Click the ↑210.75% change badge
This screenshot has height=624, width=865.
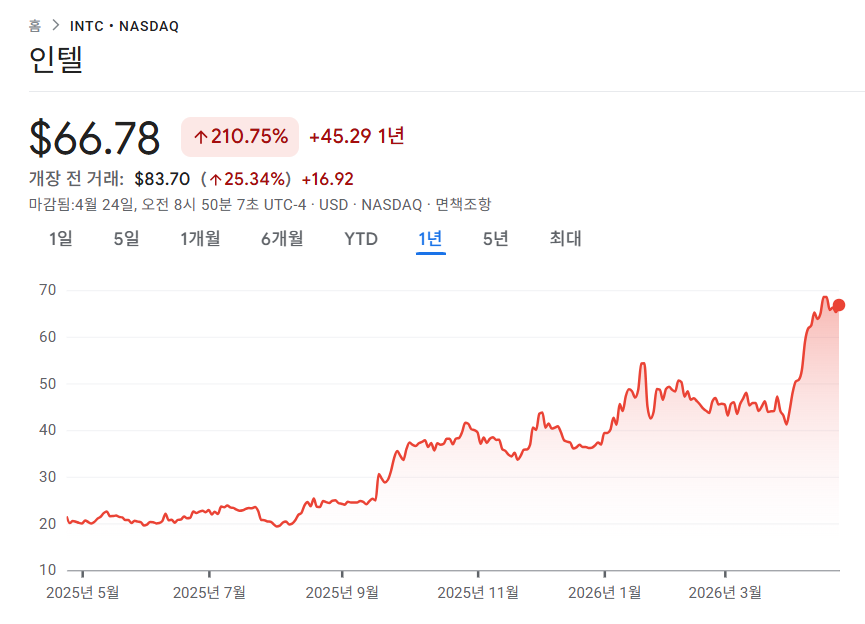click(x=239, y=134)
